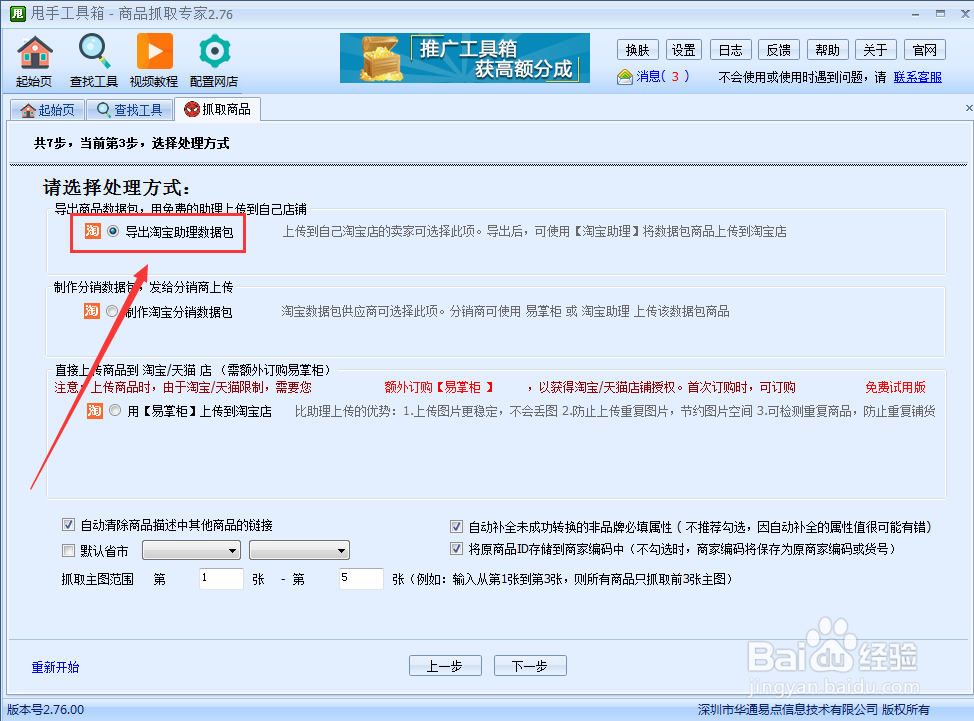Click the Taobao icon beside 用【易掌柜】上传到淘宝店
The image size is (974, 721).
94,410
